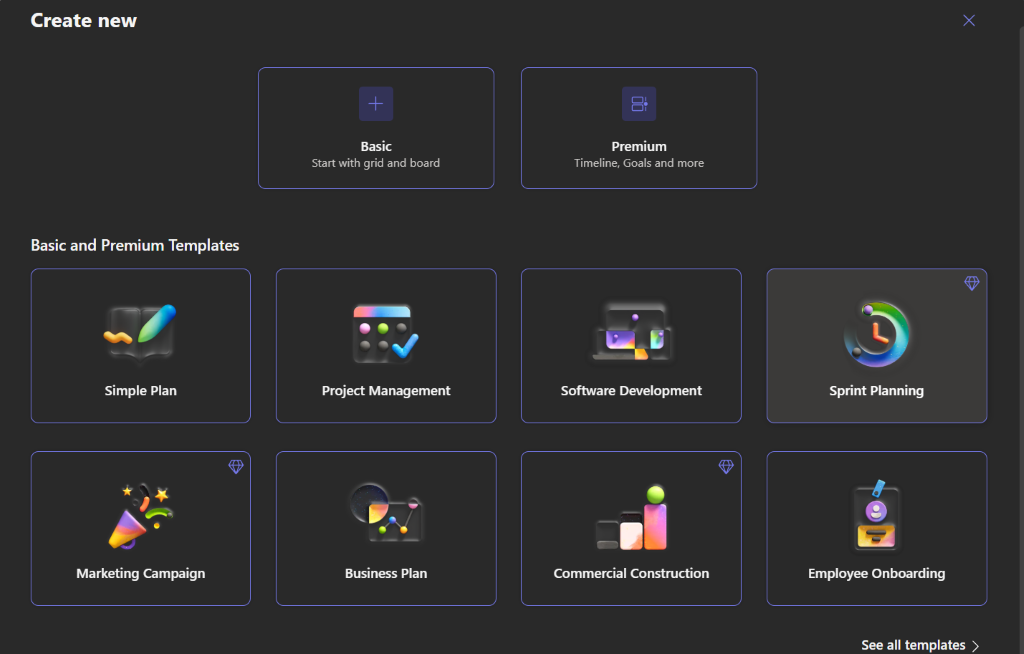Click the 'Timeline, Goals and more' description
This screenshot has height=654, width=1024.
[639, 163]
